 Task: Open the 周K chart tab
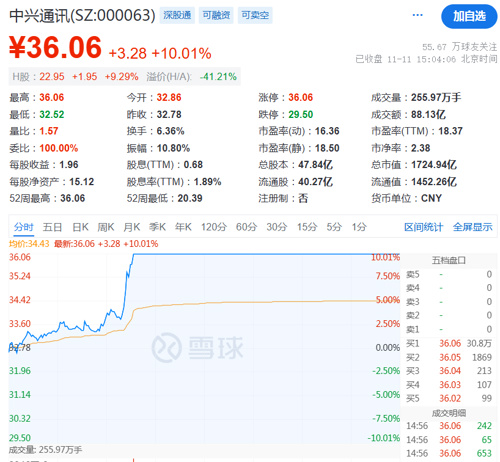pos(106,227)
